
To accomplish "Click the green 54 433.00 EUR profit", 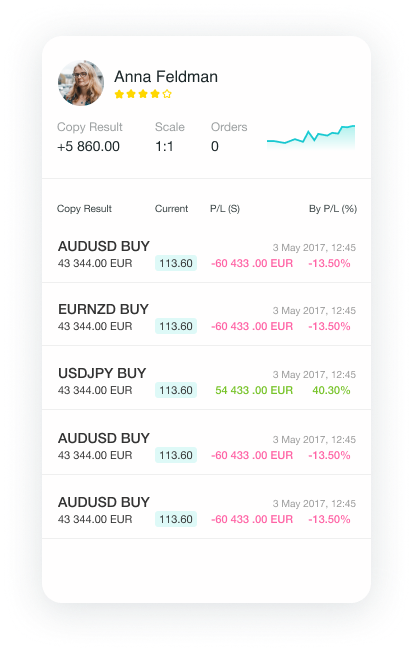I will point(254,390).
